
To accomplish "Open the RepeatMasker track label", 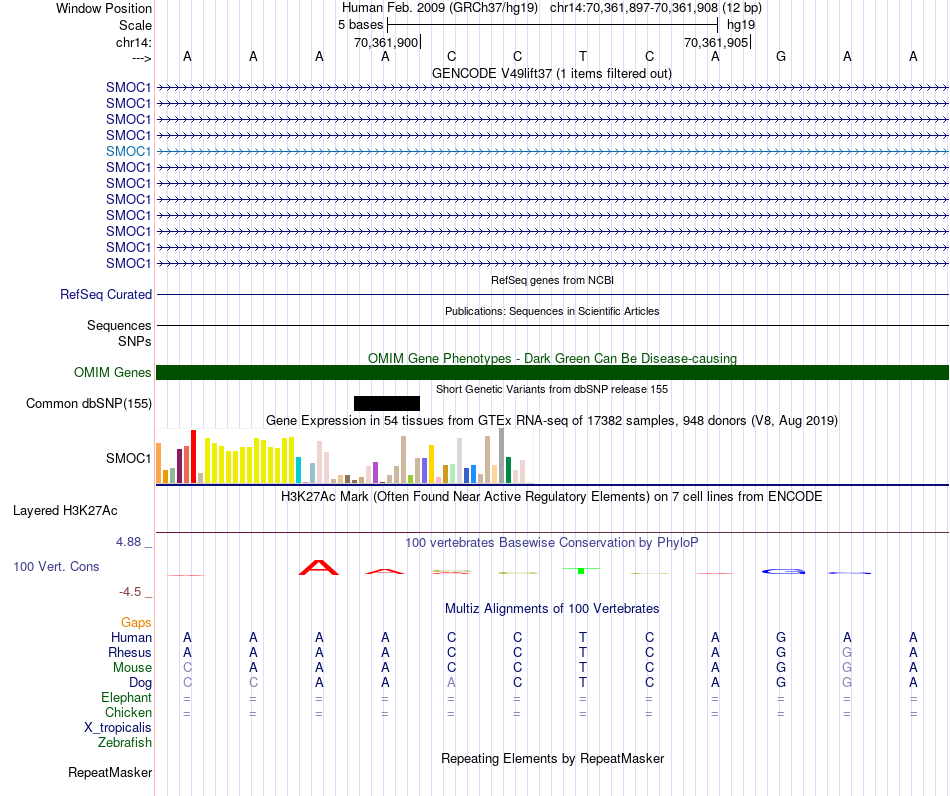I will coord(110,773).
